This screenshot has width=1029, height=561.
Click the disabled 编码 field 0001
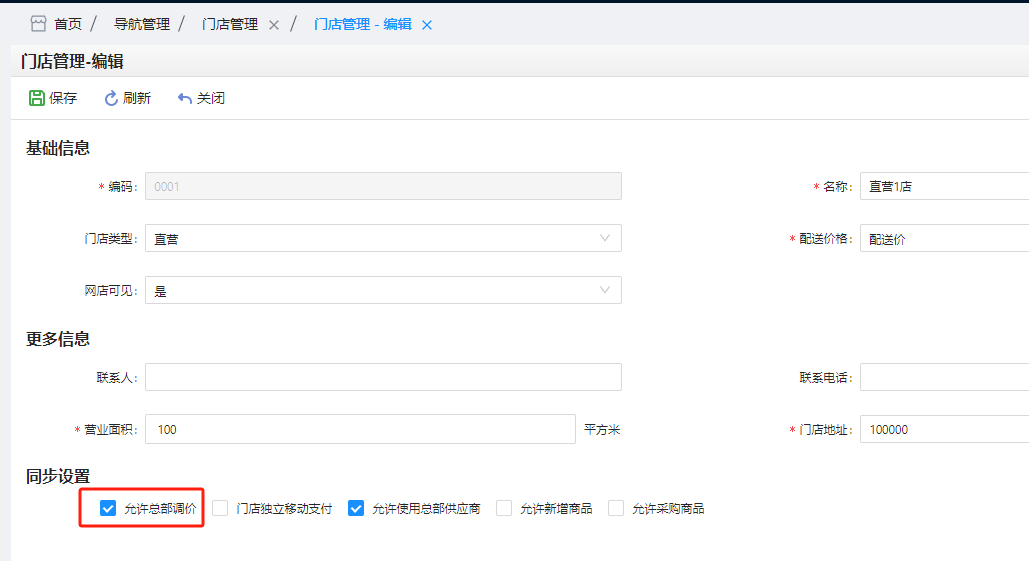(383, 186)
